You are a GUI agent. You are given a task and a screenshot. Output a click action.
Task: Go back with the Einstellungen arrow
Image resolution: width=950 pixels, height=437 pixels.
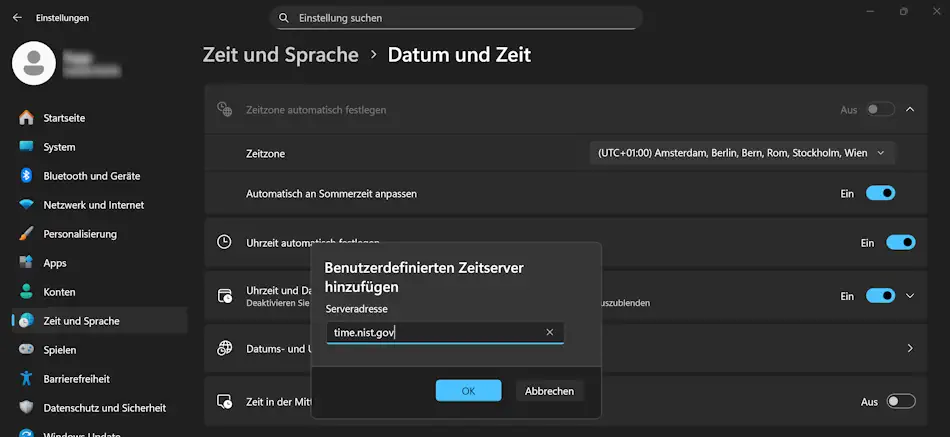(17, 18)
